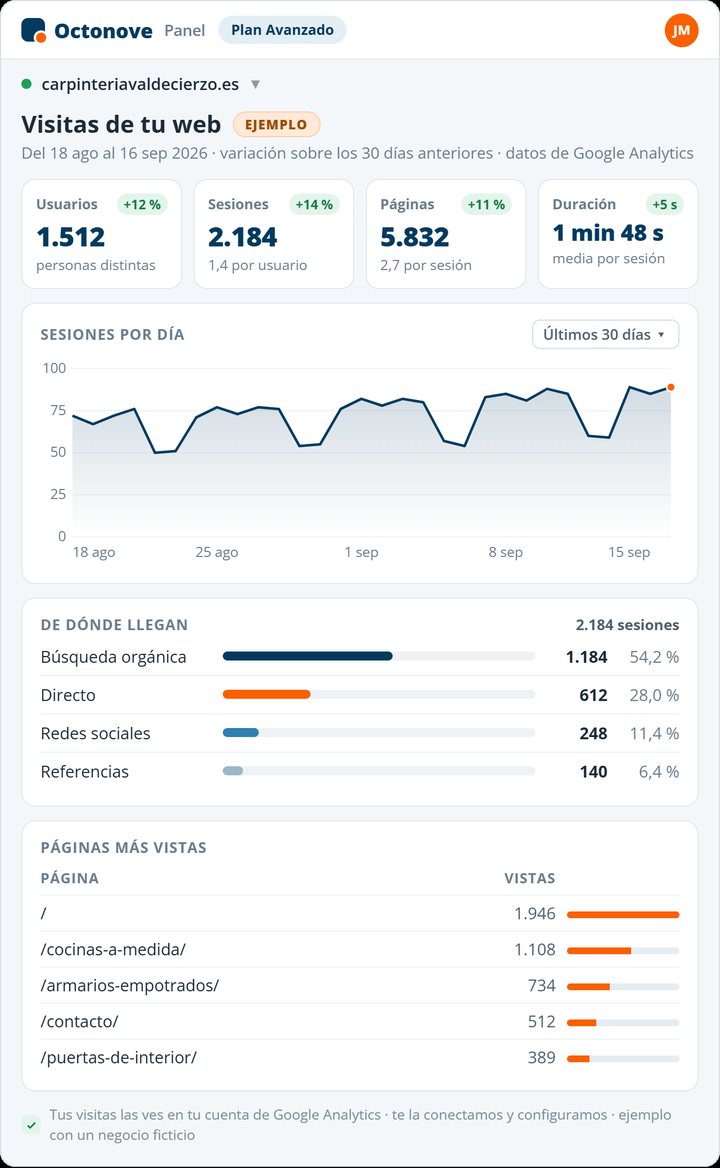Click the green checkmark icon in the footer note
The width and height of the screenshot is (720, 1168).
point(31,1125)
